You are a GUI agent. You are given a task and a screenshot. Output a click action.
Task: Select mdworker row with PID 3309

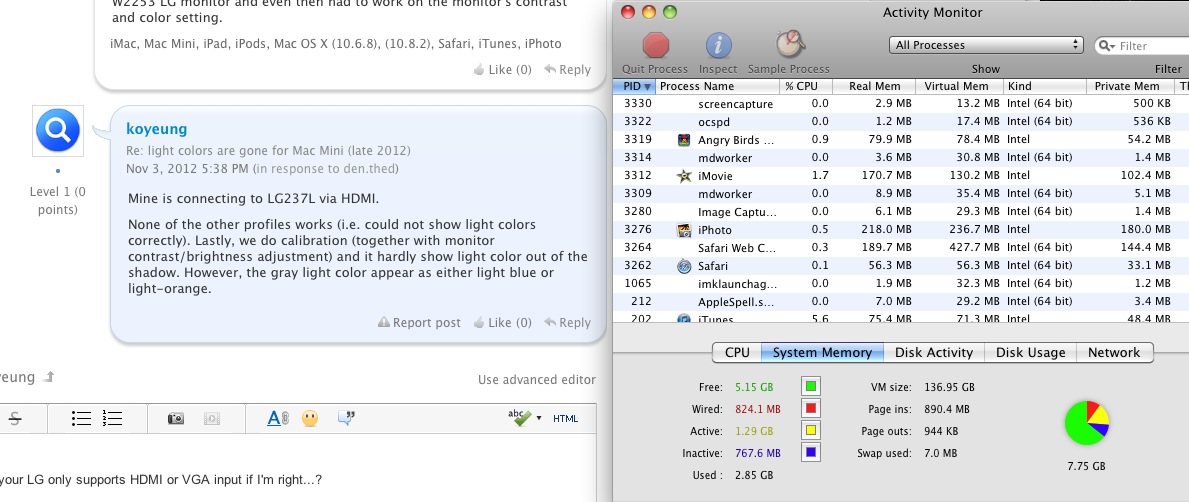coord(901,194)
